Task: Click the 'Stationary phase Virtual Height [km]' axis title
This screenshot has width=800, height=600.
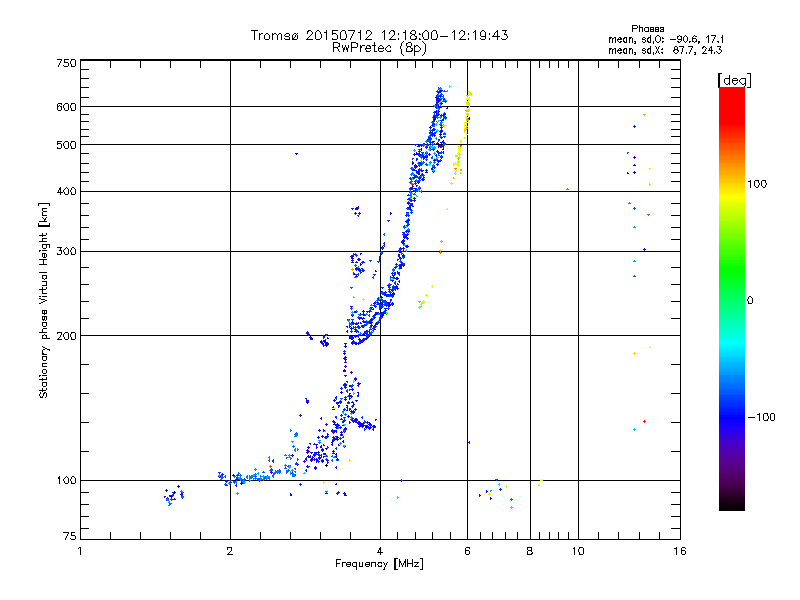Action: coord(44,301)
